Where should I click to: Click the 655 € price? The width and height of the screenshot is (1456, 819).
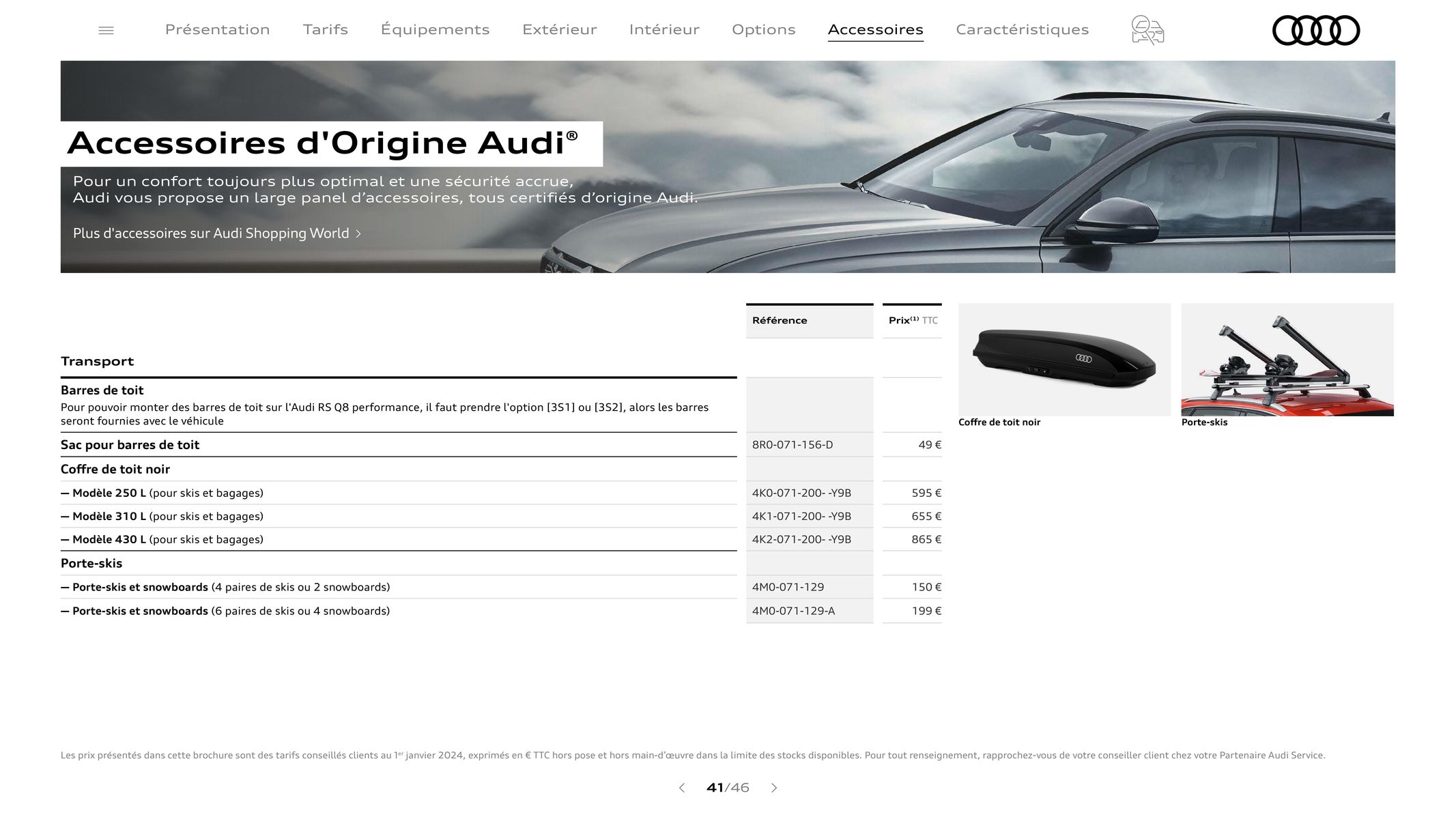click(x=926, y=516)
